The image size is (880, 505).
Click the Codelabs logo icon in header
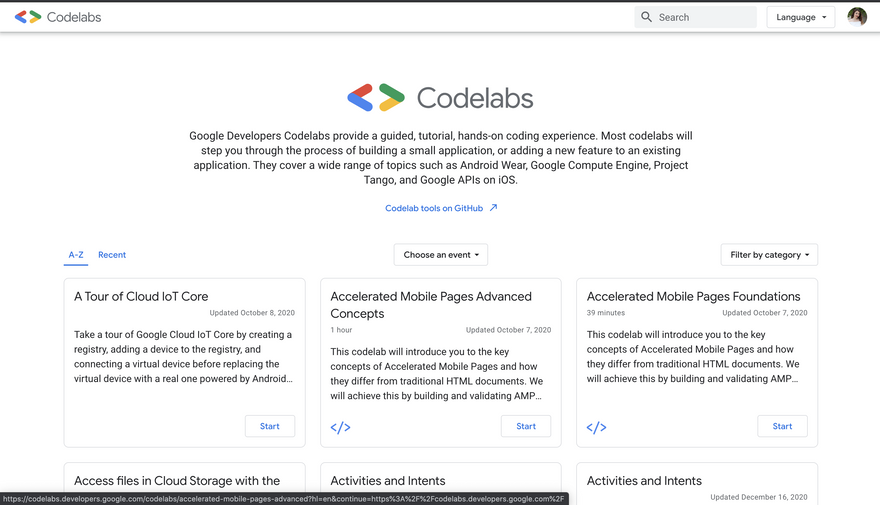coord(28,17)
